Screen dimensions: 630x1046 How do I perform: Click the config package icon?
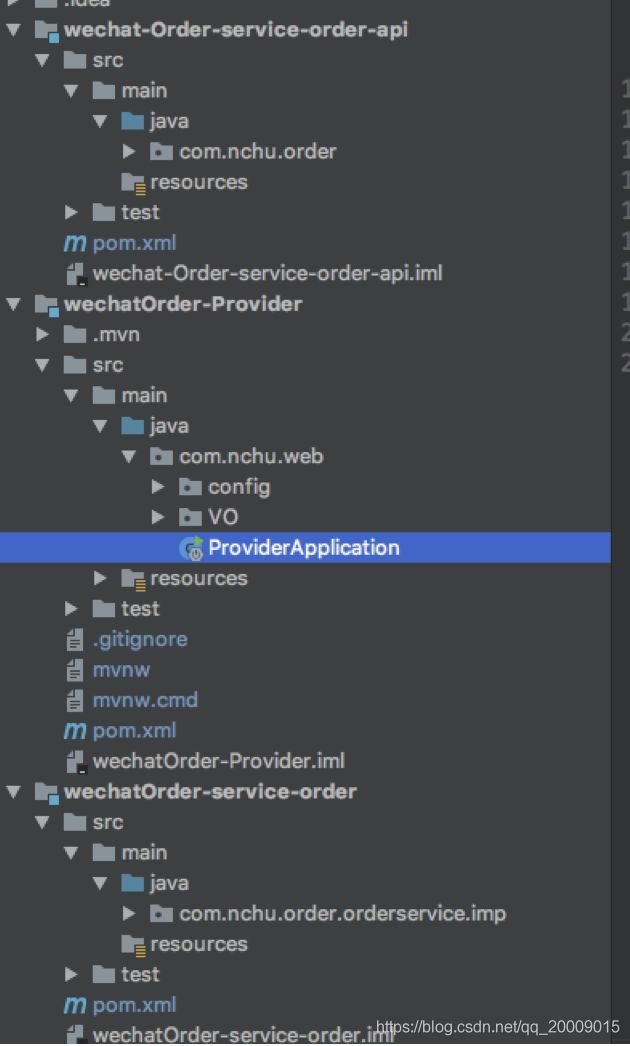190,487
